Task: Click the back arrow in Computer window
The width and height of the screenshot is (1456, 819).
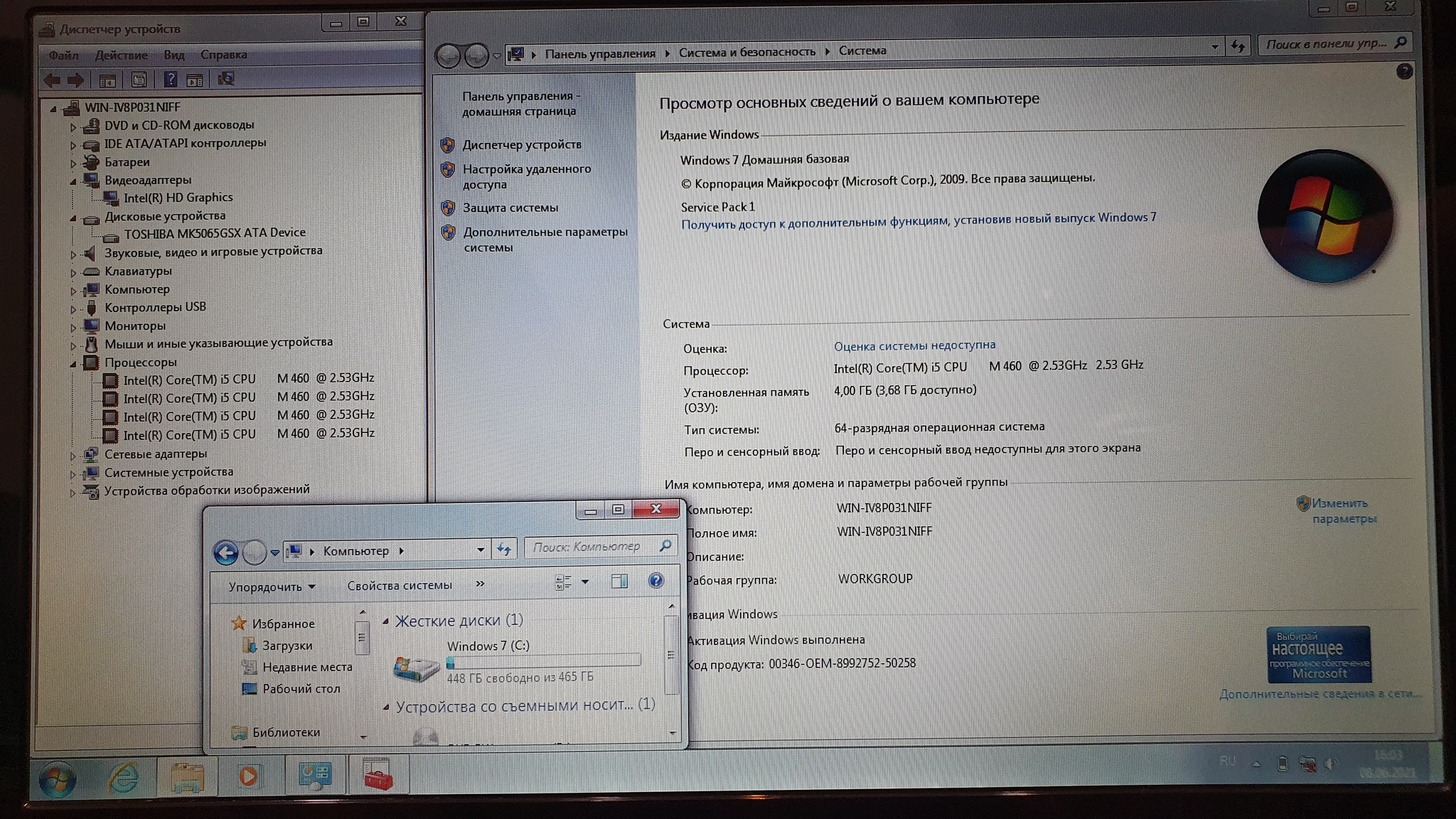Action: tap(226, 552)
